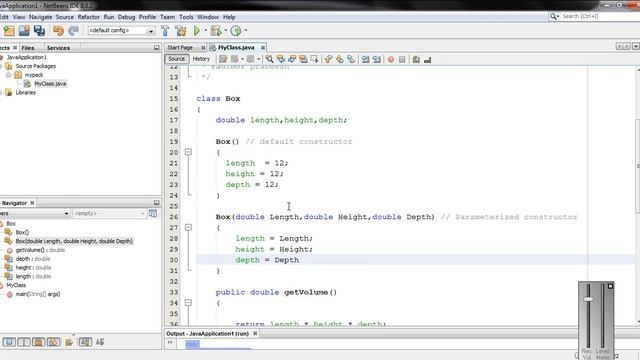Screen dimensions: 640x360
Task: Click the Uncomment editor toolbar icon
Action: click(x=427, y=60)
